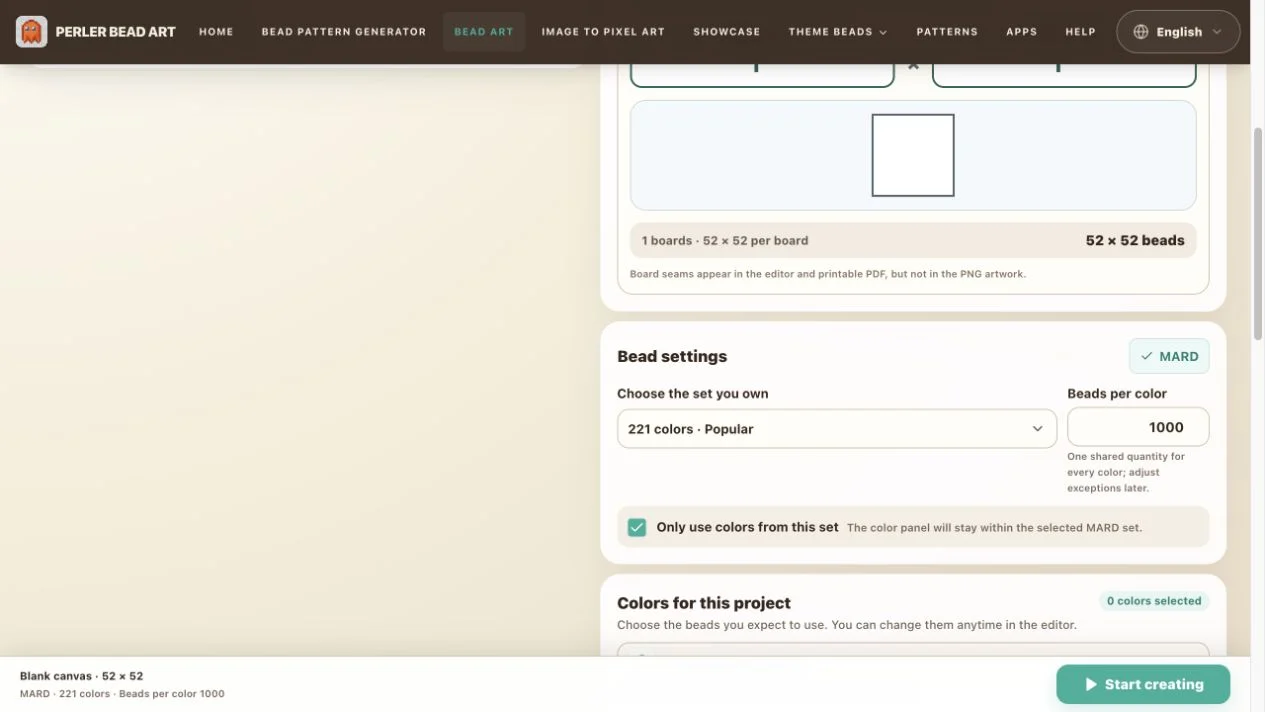The width and height of the screenshot is (1265, 712).
Task: Open Bead Pattern Generator page
Action: (344, 32)
